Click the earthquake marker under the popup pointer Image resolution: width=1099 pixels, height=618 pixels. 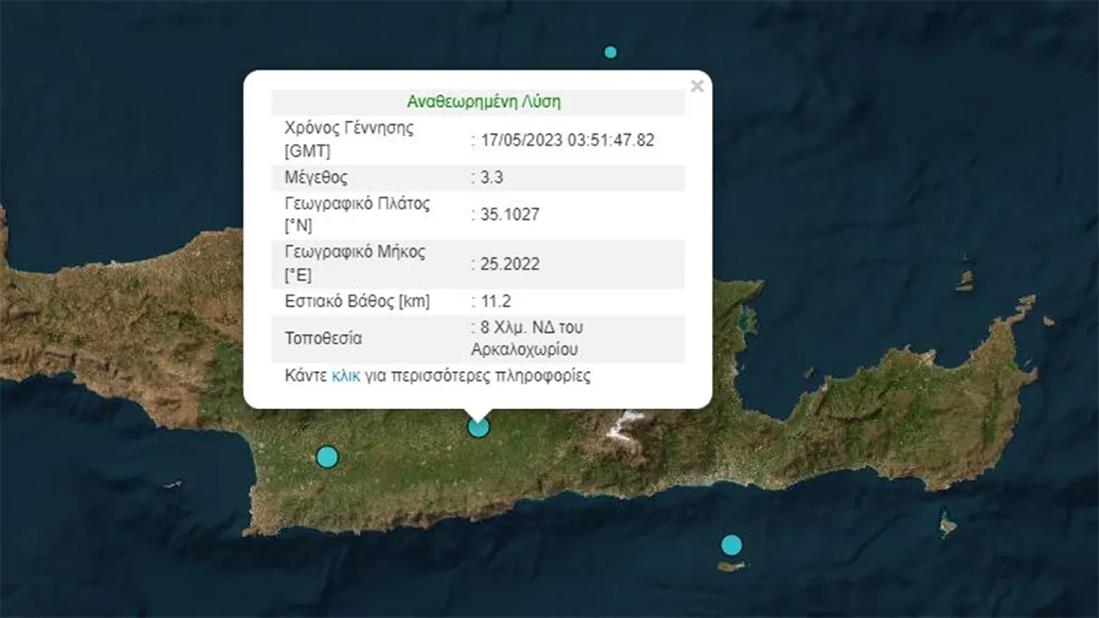click(479, 428)
